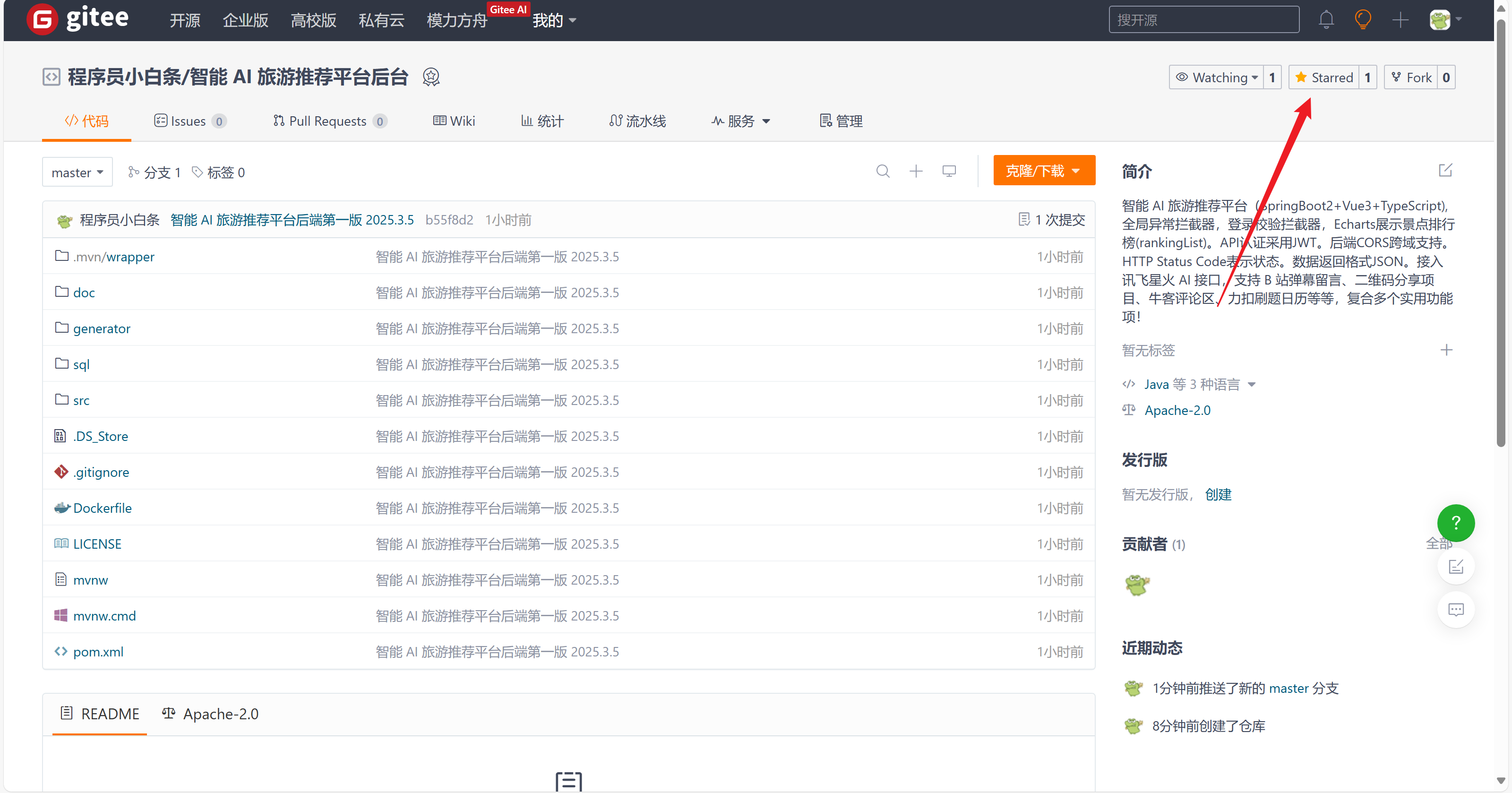Click the green help question mark button

pos(1455,522)
